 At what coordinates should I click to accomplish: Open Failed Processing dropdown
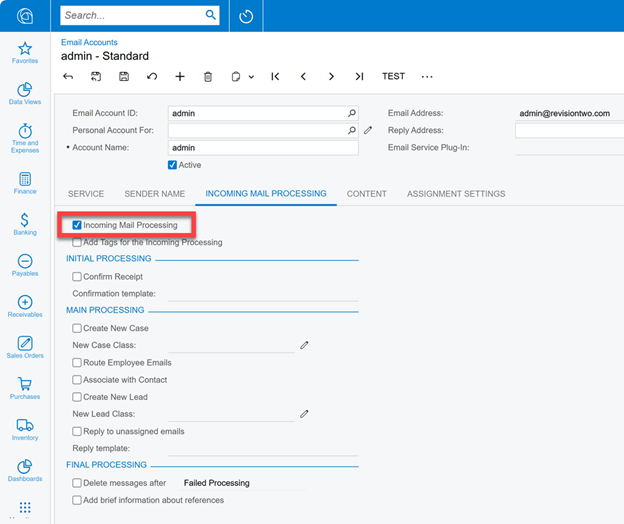(244, 483)
